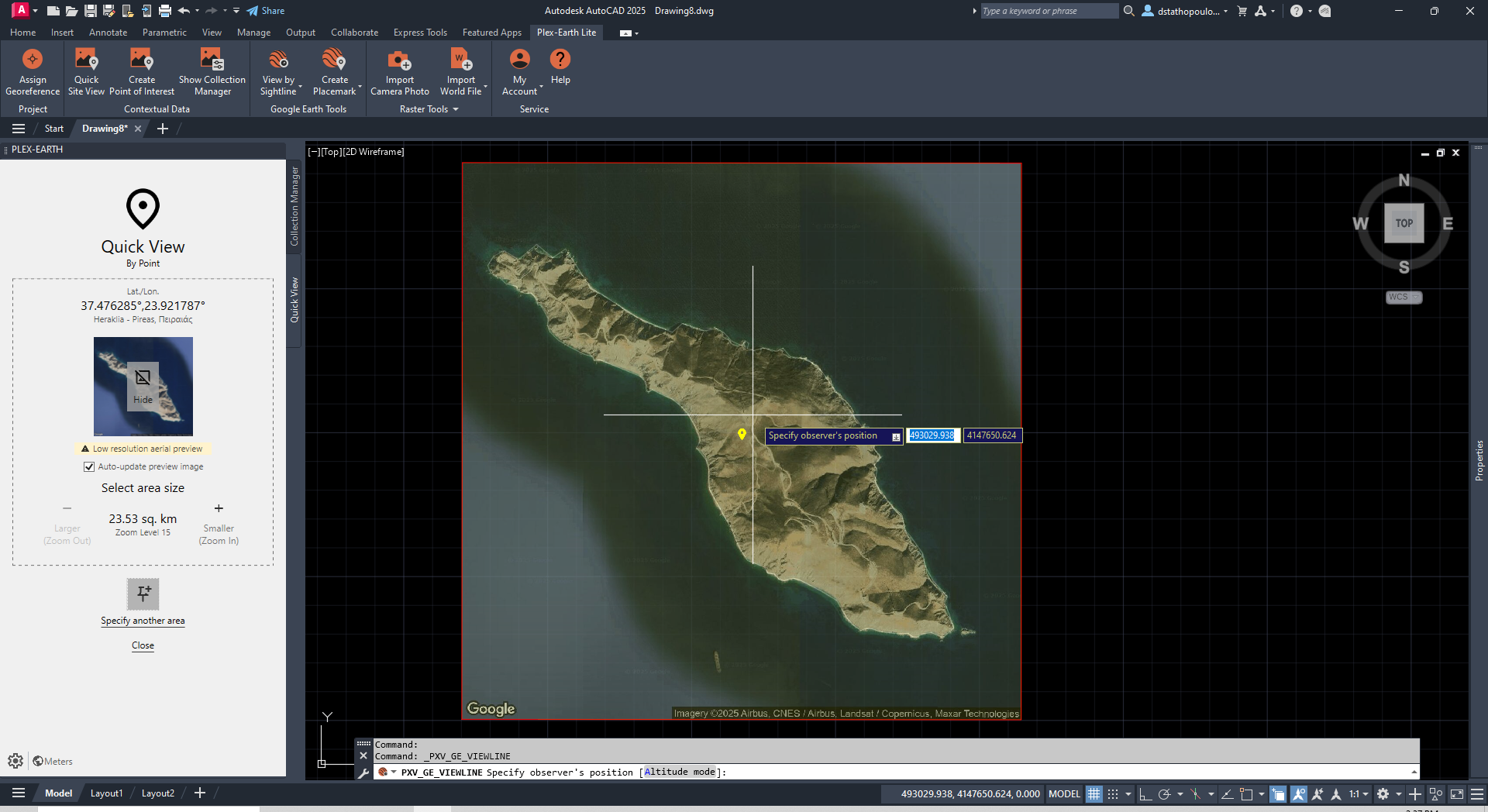Click the Hide preview image icon
This screenshot has width=1488, height=812.
(143, 385)
